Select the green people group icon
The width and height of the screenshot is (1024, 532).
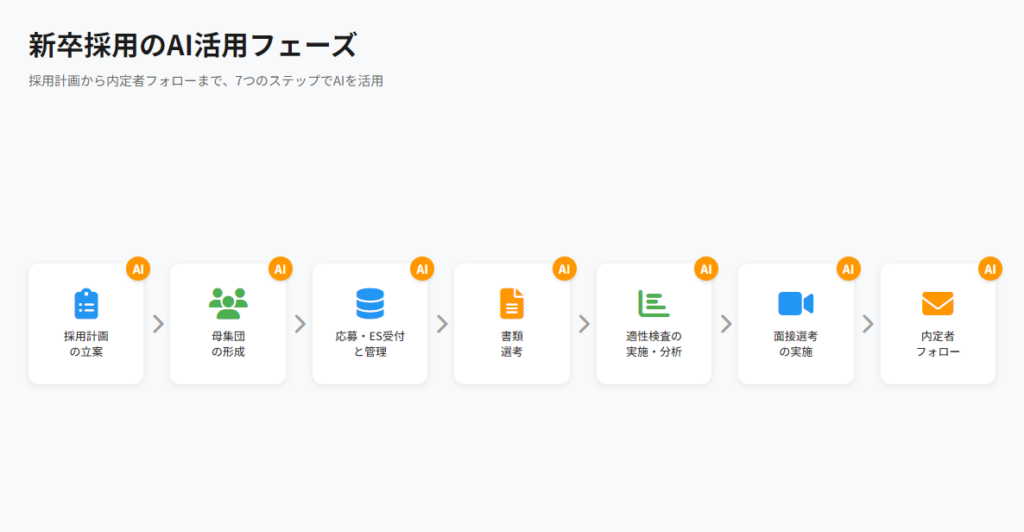click(228, 303)
